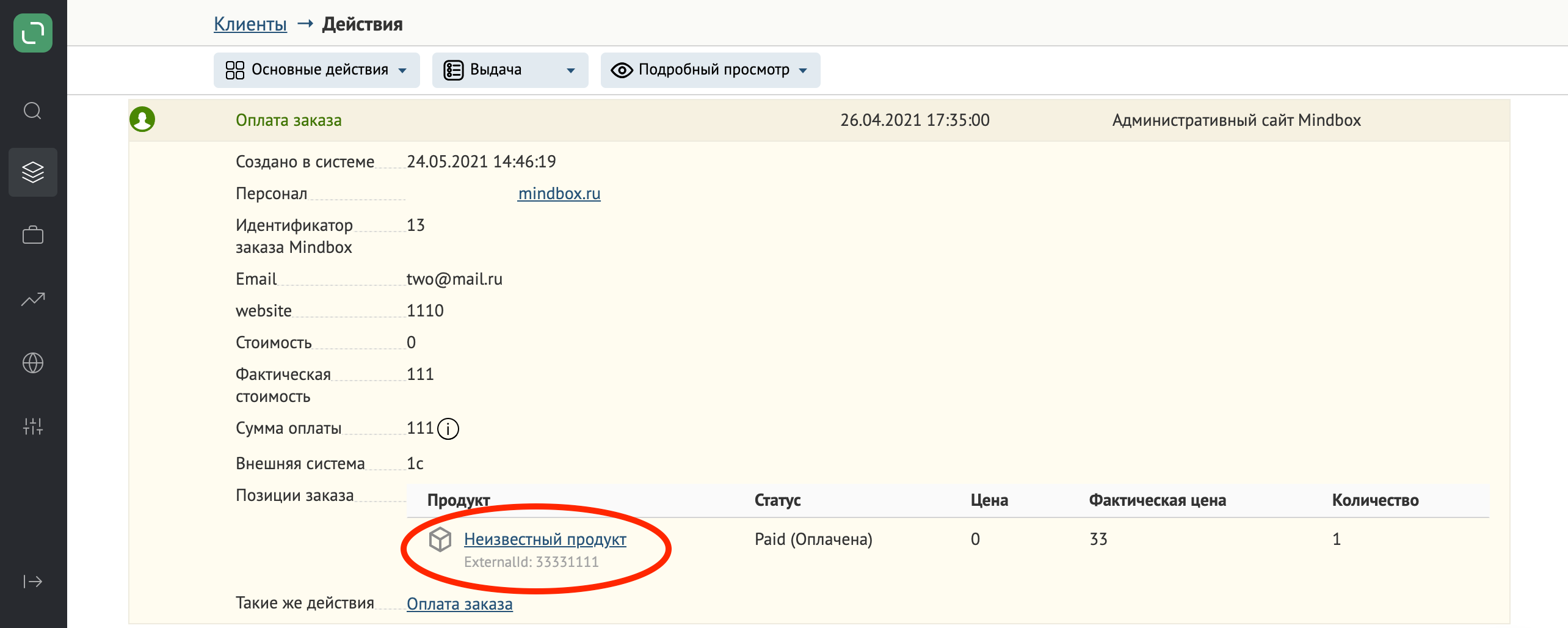Viewport: 1568px width, 628px height.
Task: Open the briefcase icon in sidebar
Action: click(x=33, y=235)
